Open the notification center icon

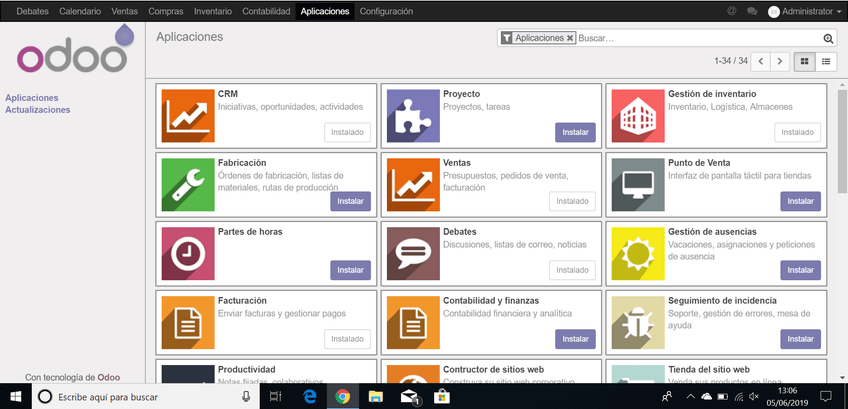(826, 397)
